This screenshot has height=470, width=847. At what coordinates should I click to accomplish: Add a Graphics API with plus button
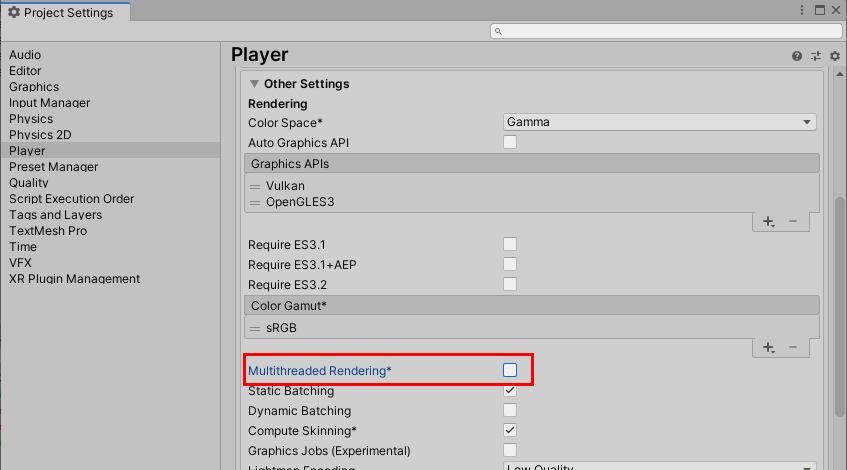pyautogui.click(x=768, y=221)
